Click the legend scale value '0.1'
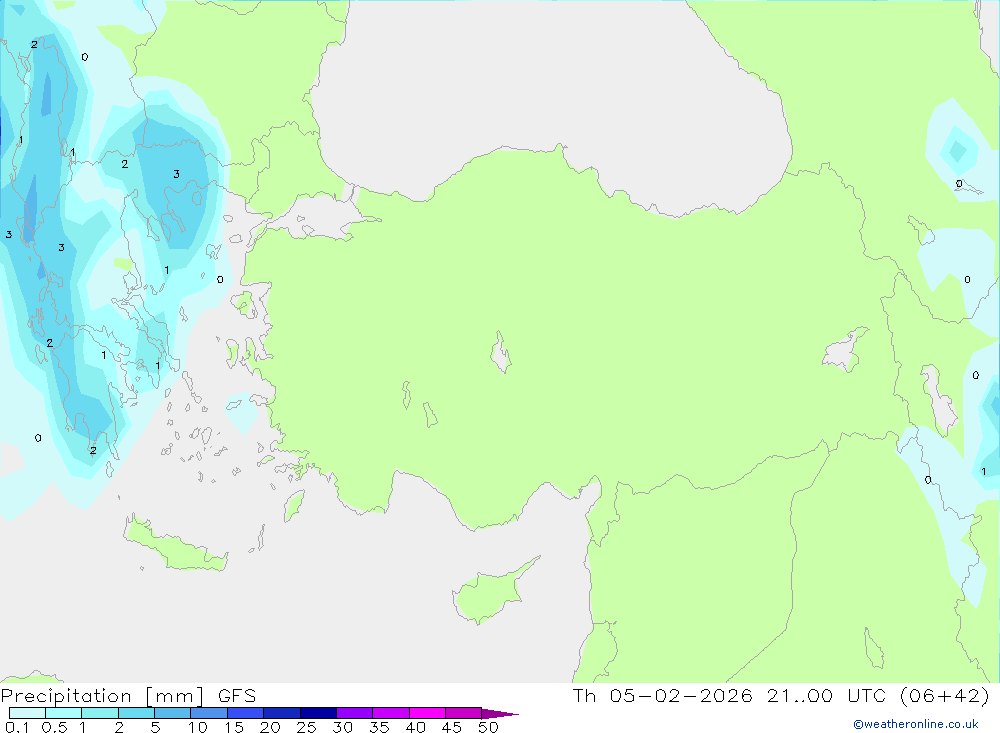Image resolution: width=1000 pixels, height=733 pixels. pyautogui.click(x=17, y=727)
